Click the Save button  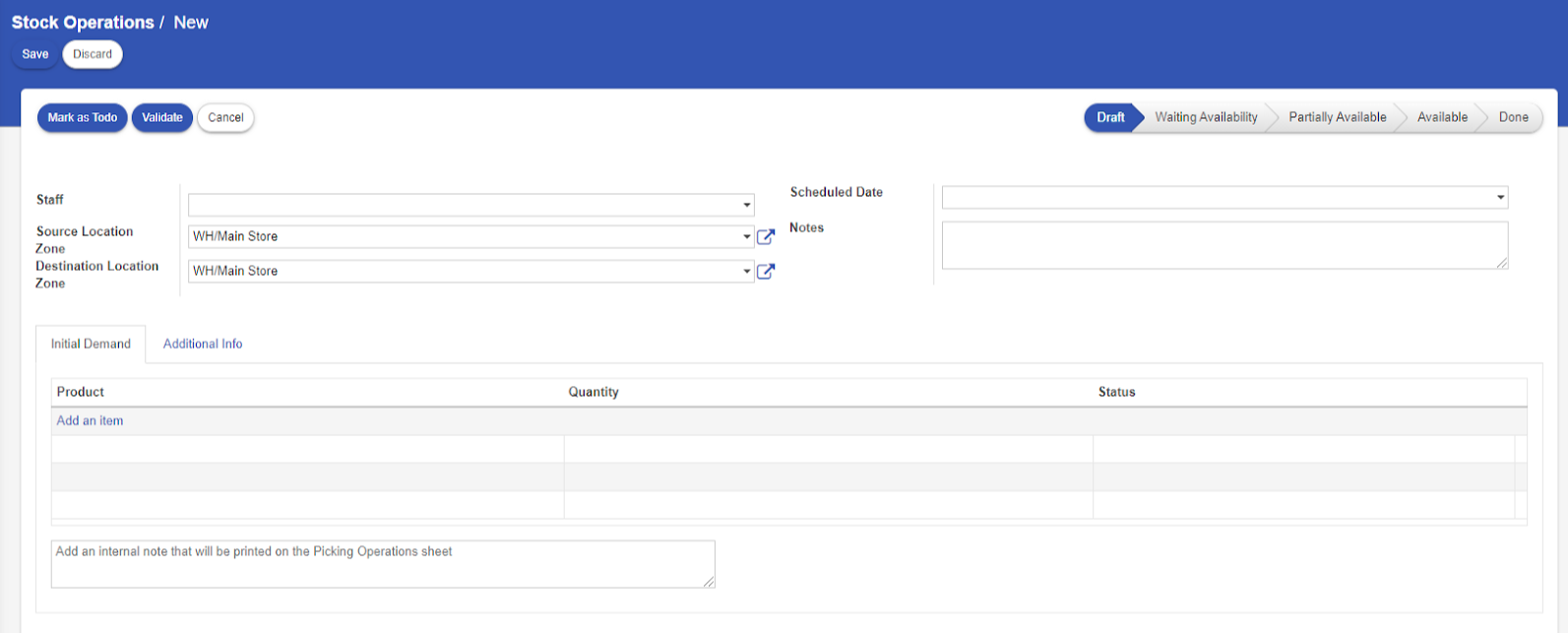point(35,54)
